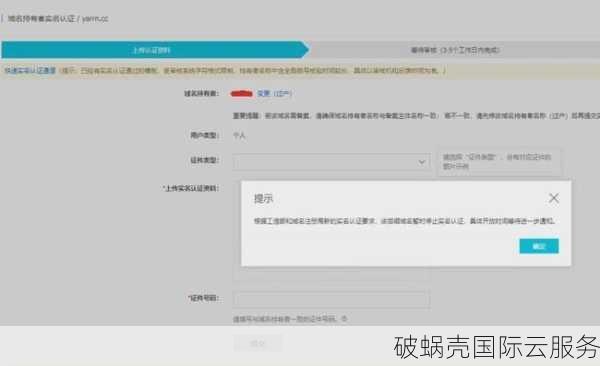Click the blue 确定 button in the dialog
This screenshot has width=600, height=366.
click(539, 246)
